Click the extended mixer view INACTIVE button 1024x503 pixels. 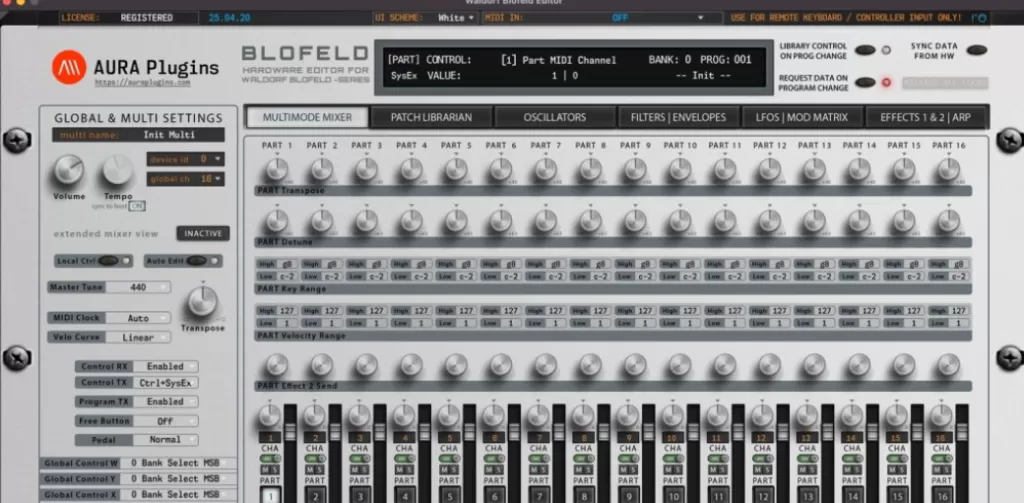pos(203,234)
